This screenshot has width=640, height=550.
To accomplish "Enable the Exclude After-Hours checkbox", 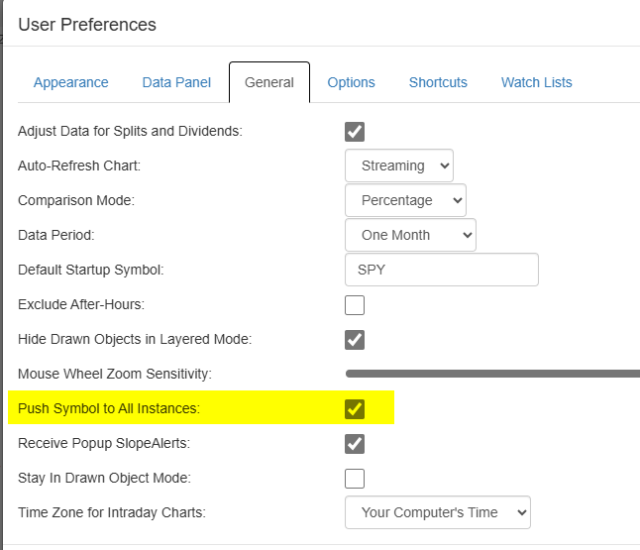I will 355,305.
